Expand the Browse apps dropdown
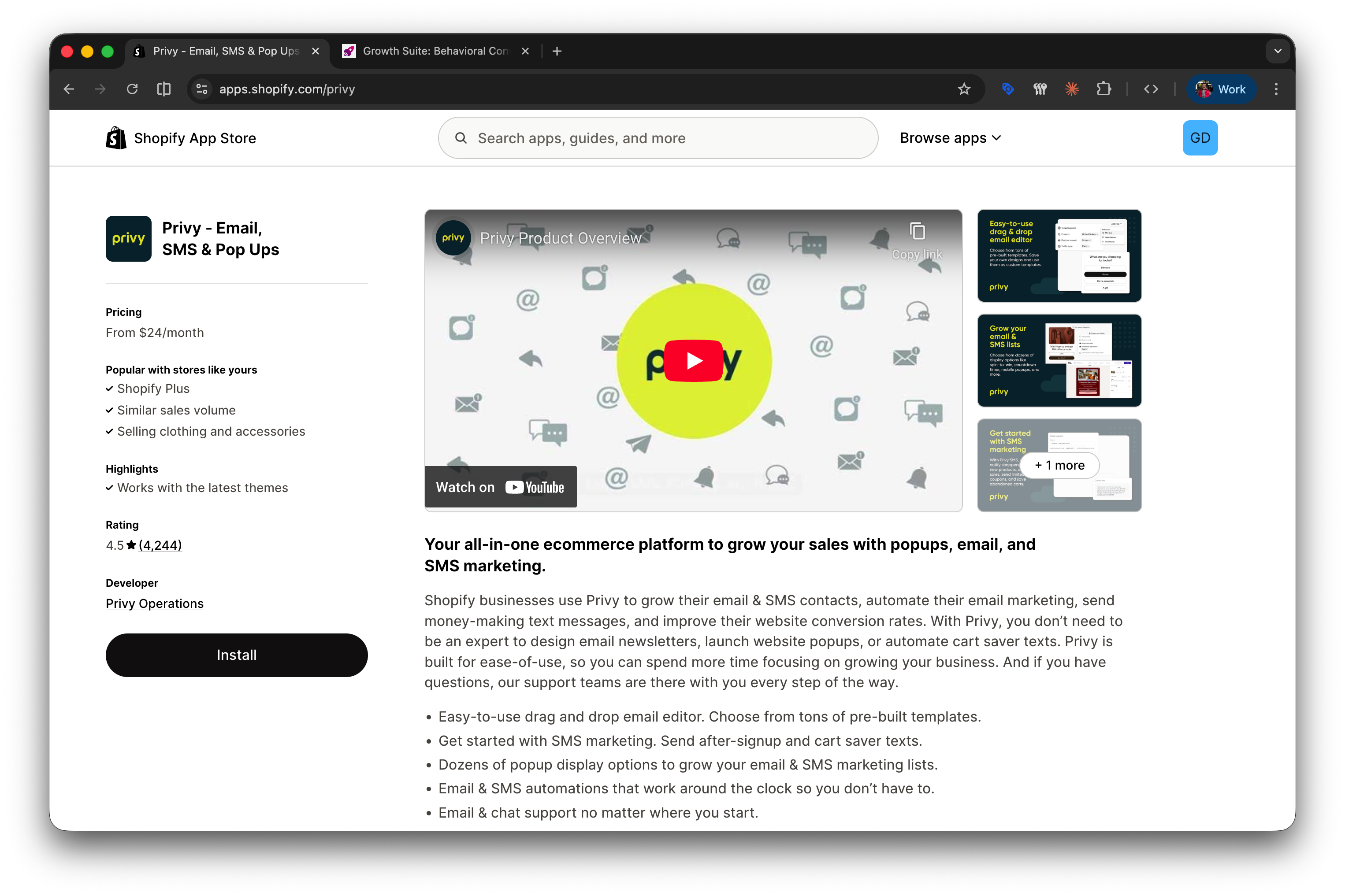 click(950, 138)
